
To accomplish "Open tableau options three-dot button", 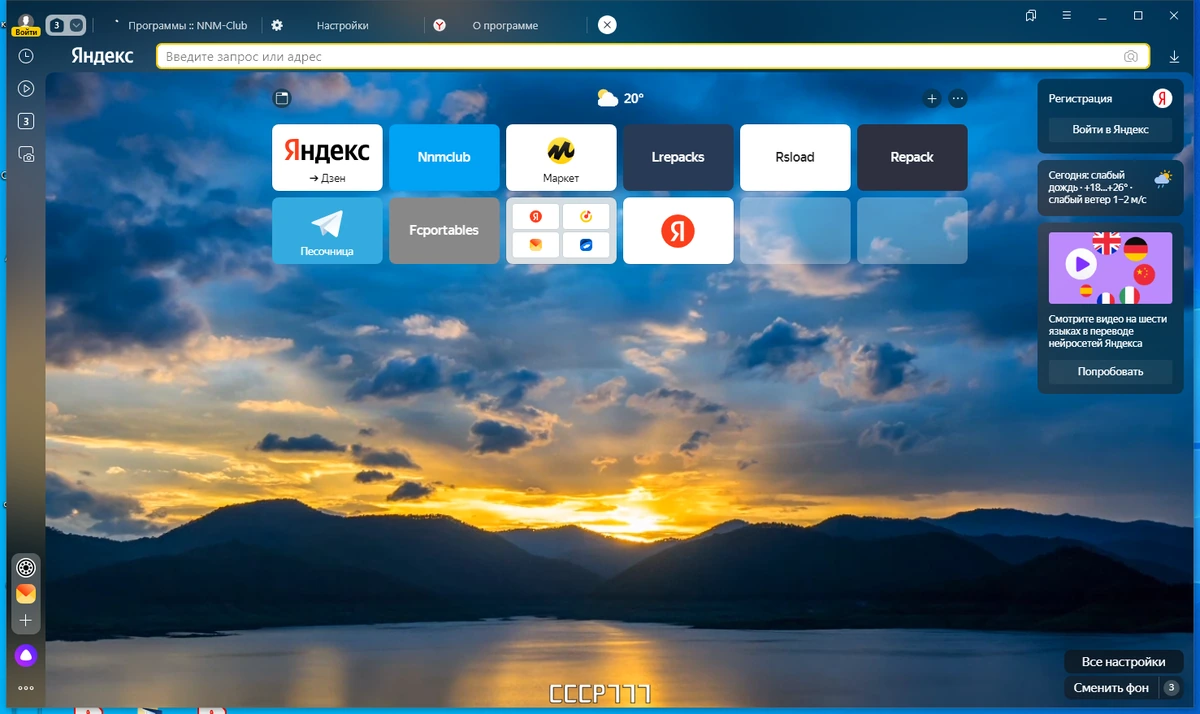I will [958, 98].
